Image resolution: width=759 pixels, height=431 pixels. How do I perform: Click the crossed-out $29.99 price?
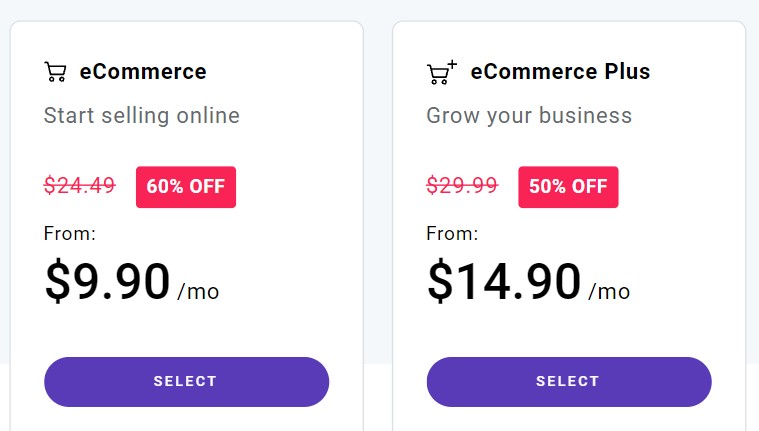(x=462, y=185)
